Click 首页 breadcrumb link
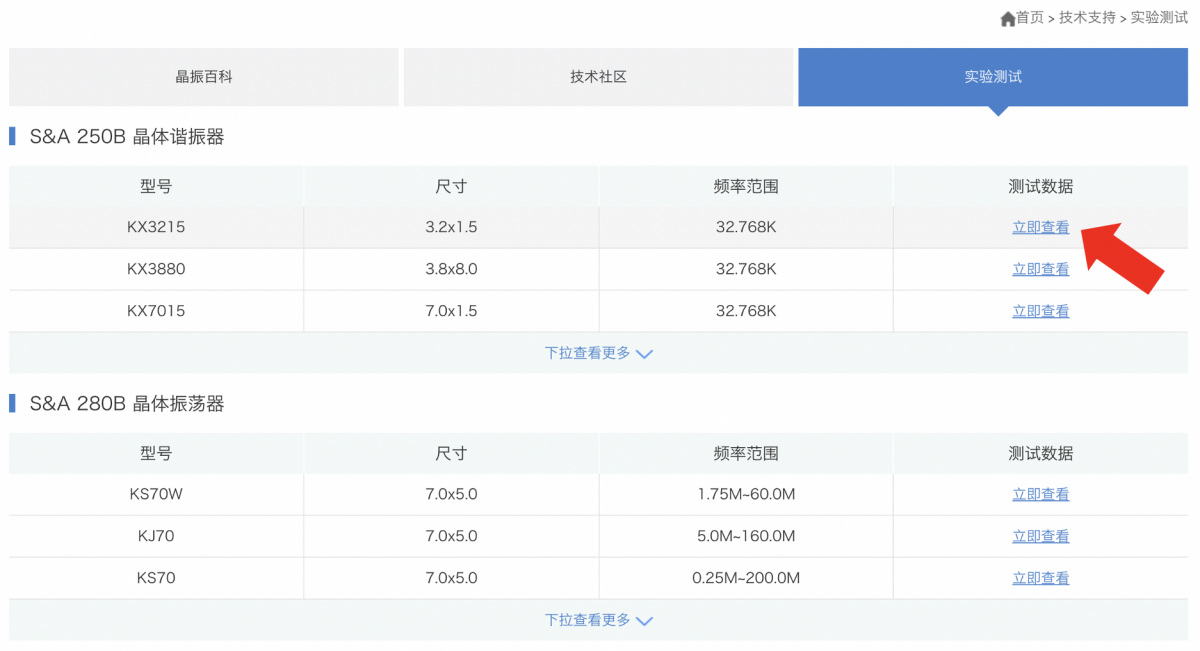1200x651 pixels. tap(1030, 18)
